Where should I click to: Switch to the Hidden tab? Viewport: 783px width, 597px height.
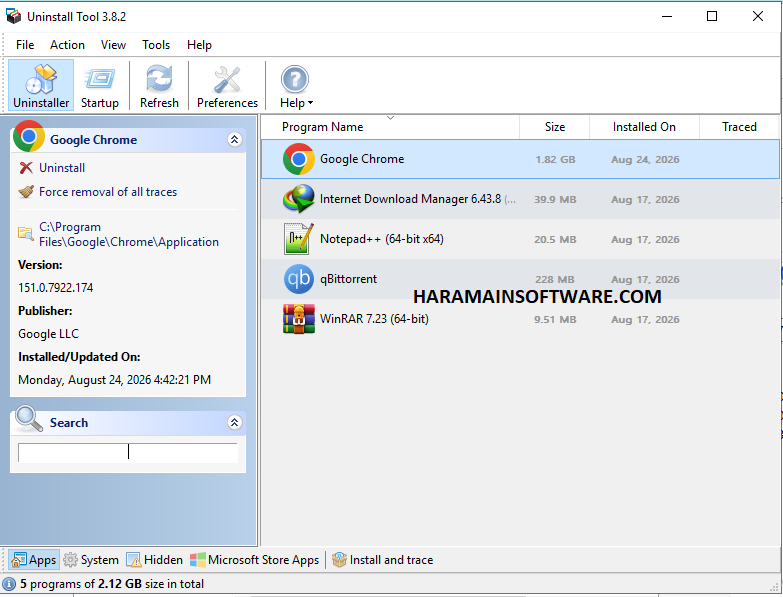click(155, 560)
